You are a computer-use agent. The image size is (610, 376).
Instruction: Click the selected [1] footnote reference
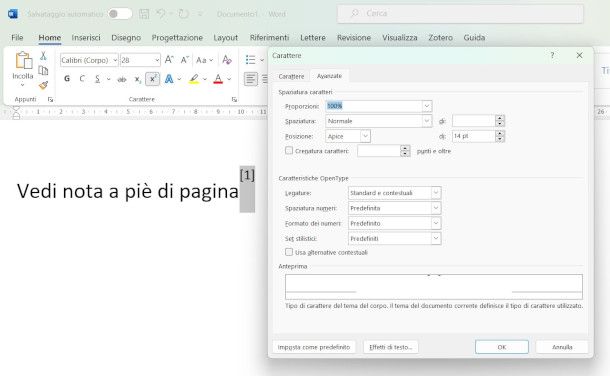coord(247,176)
